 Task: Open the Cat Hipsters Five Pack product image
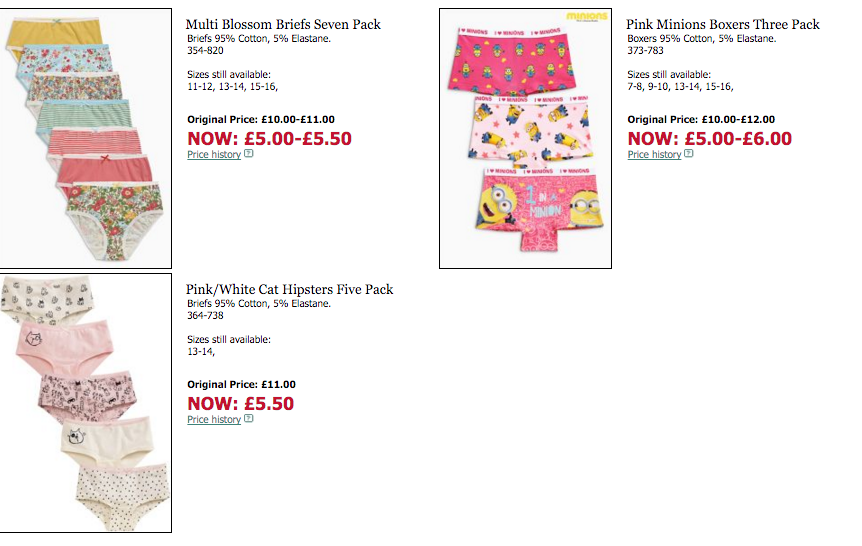tap(86, 403)
